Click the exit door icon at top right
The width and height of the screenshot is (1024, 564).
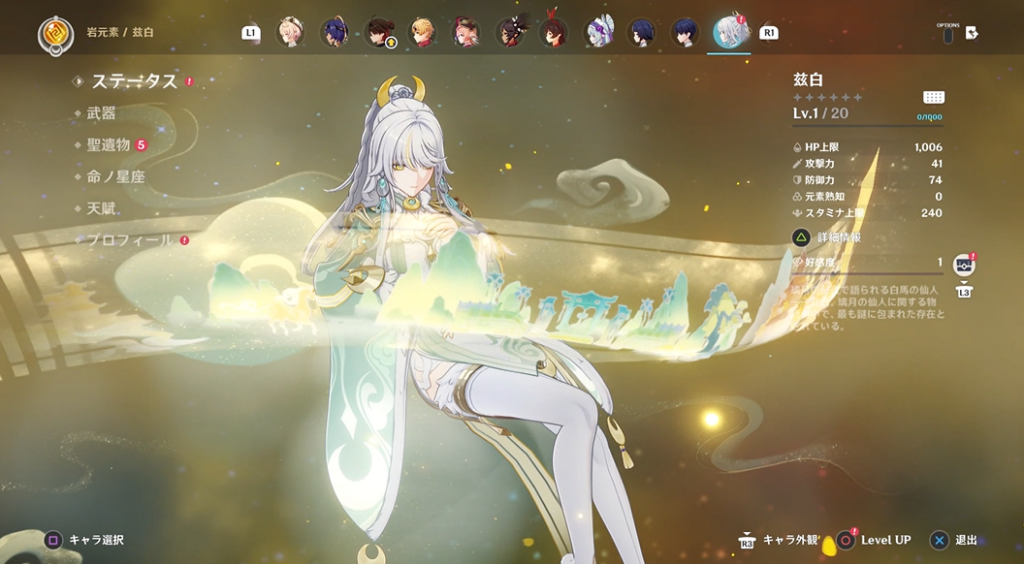point(972,33)
